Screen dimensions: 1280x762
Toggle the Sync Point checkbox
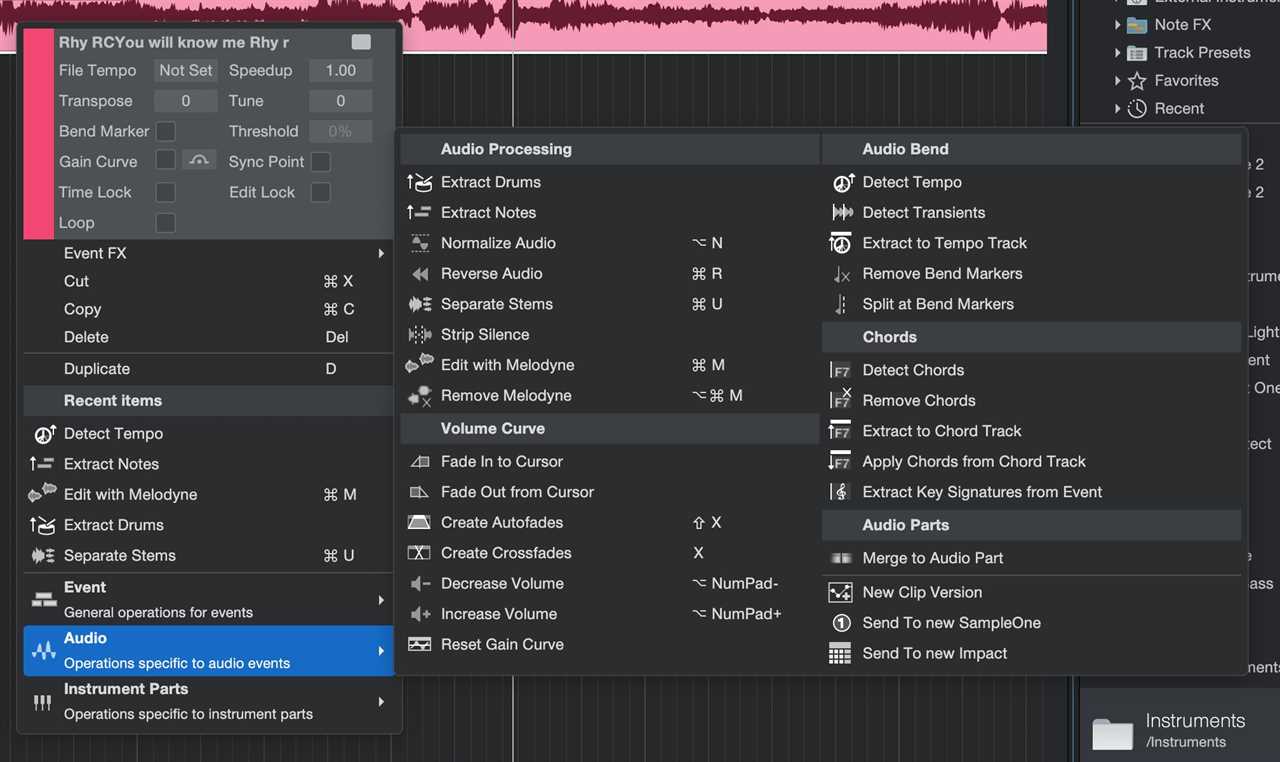coord(321,161)
